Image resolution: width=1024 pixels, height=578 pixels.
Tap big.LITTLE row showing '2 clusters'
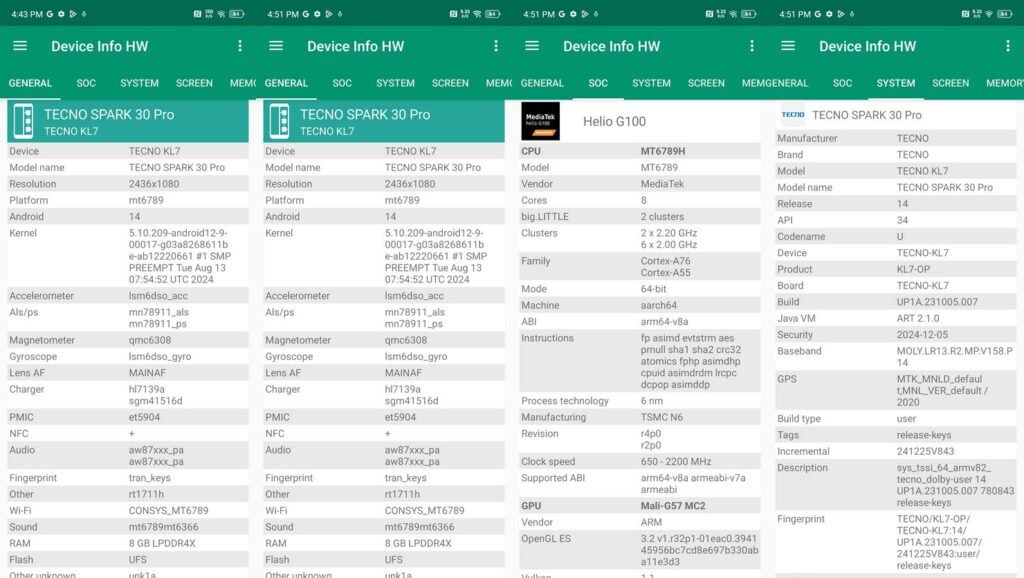pyautogui.click(x=640, y=216)
